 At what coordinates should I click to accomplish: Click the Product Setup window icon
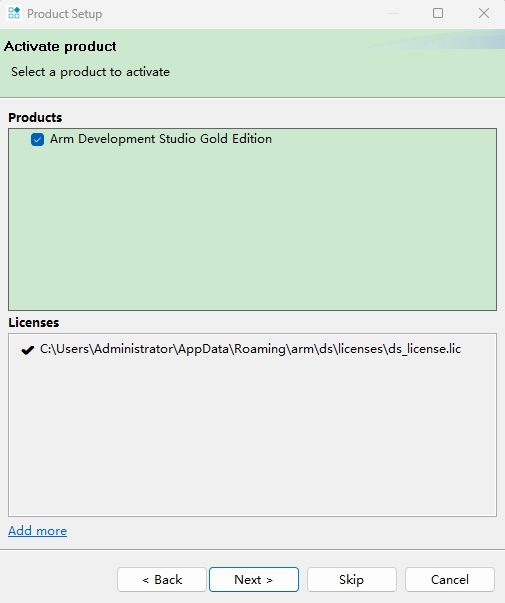(x=14, y=13)
